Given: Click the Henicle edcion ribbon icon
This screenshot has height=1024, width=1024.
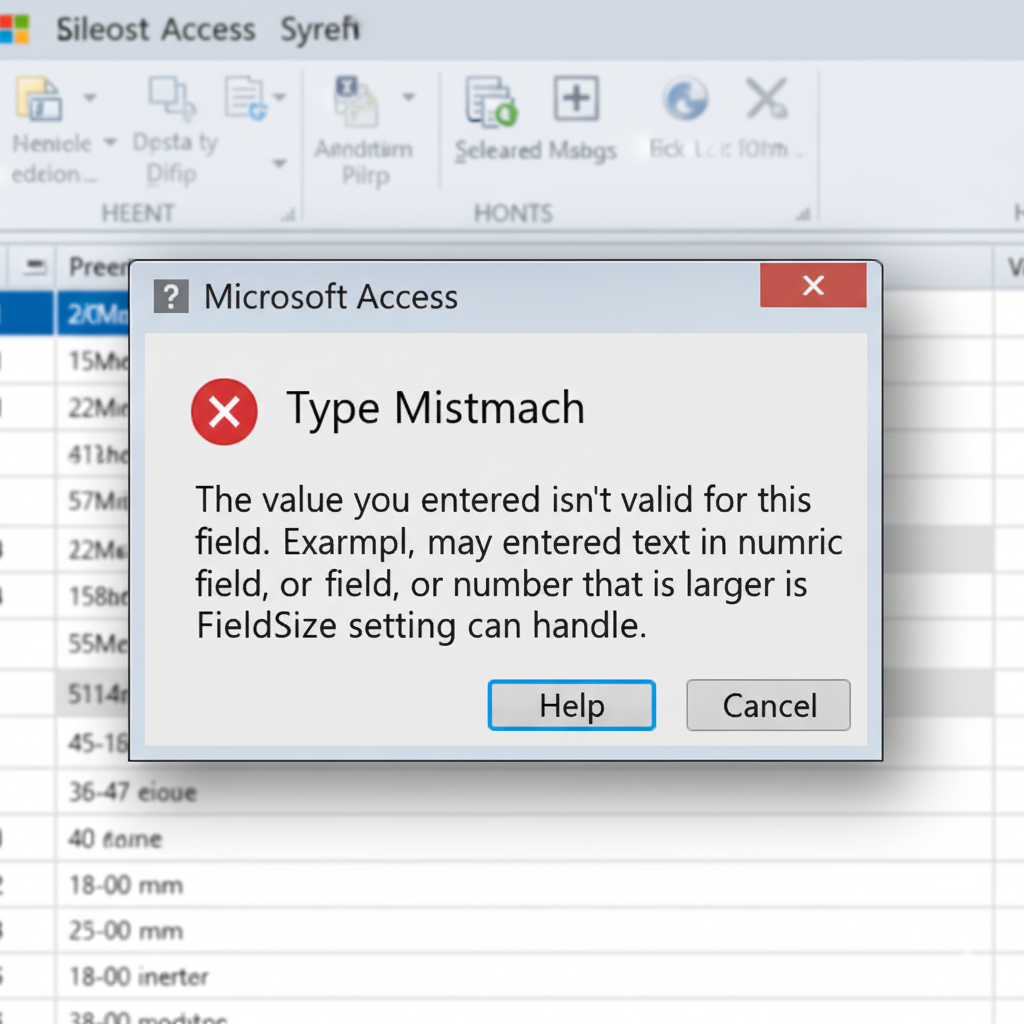Looking at the screenshot, I should (37, 100).
